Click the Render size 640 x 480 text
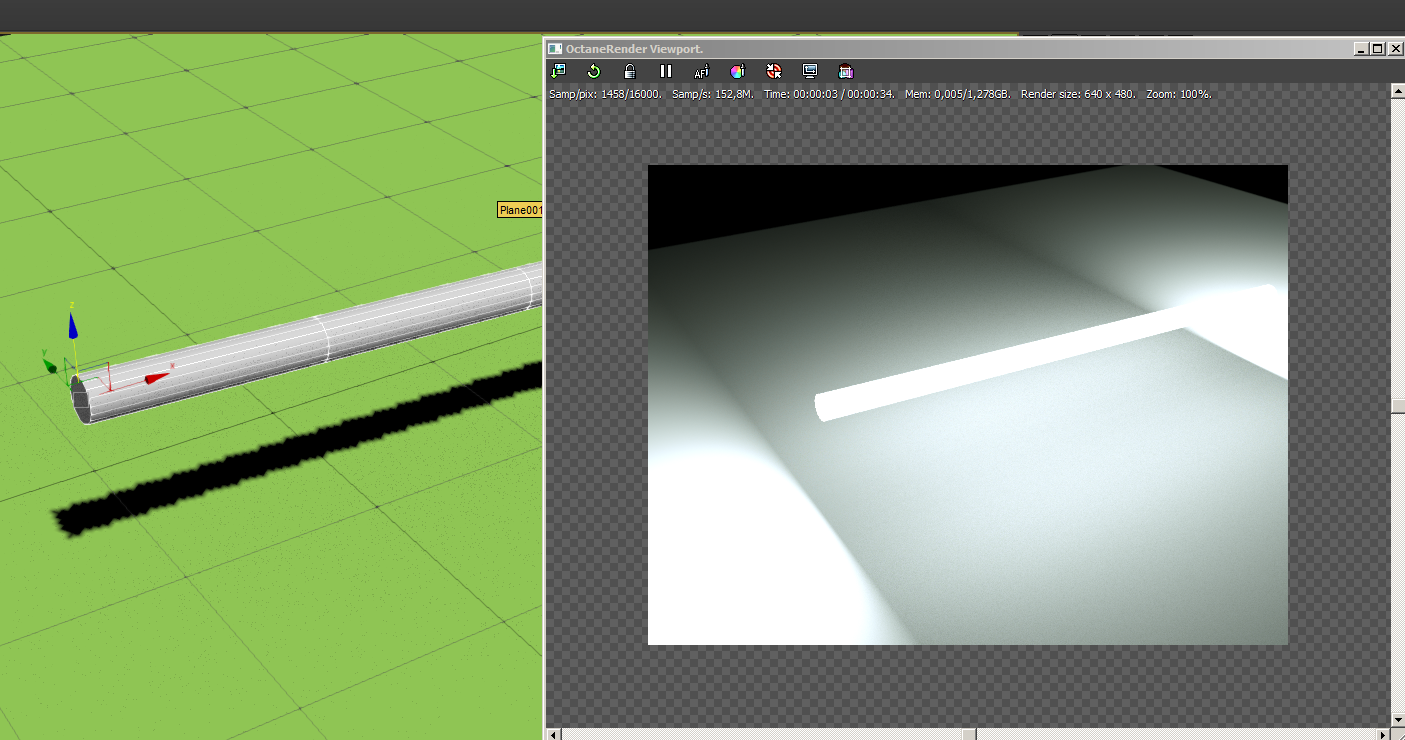This screenshot has height=740, width=1405. click(1079, 94)
